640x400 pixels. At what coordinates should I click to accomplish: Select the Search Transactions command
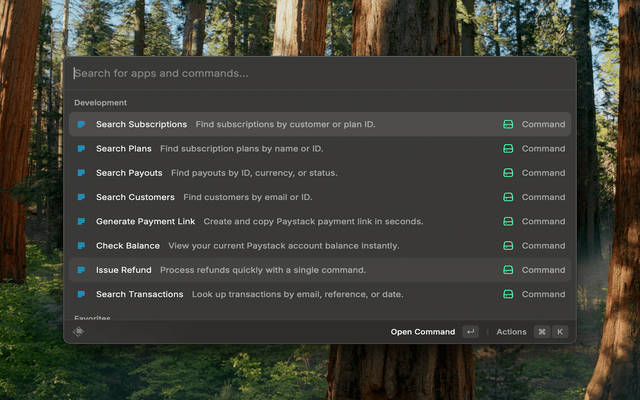139,294
